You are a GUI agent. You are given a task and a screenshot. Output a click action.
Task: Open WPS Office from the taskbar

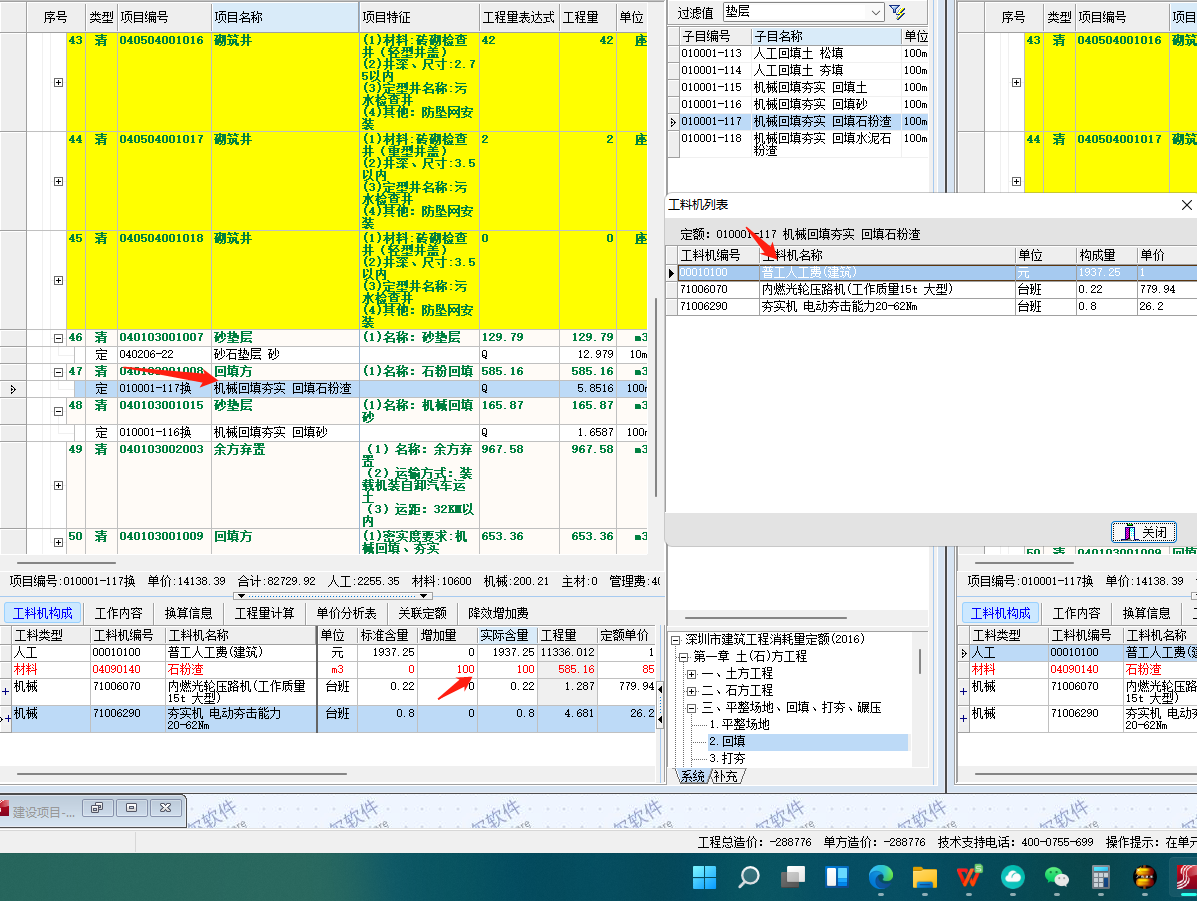969,877
